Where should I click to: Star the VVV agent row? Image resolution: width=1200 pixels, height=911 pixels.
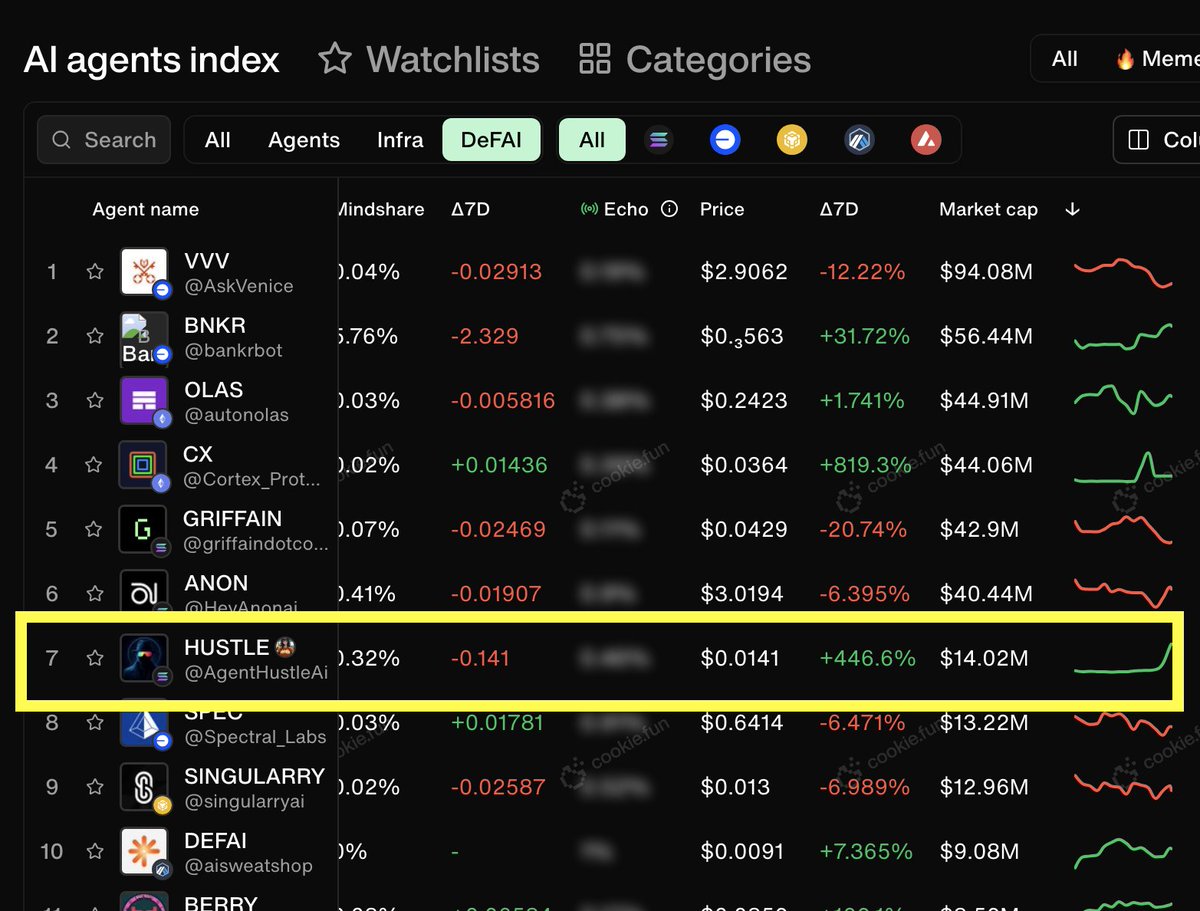pyautogui.click(x=95, y=271)
